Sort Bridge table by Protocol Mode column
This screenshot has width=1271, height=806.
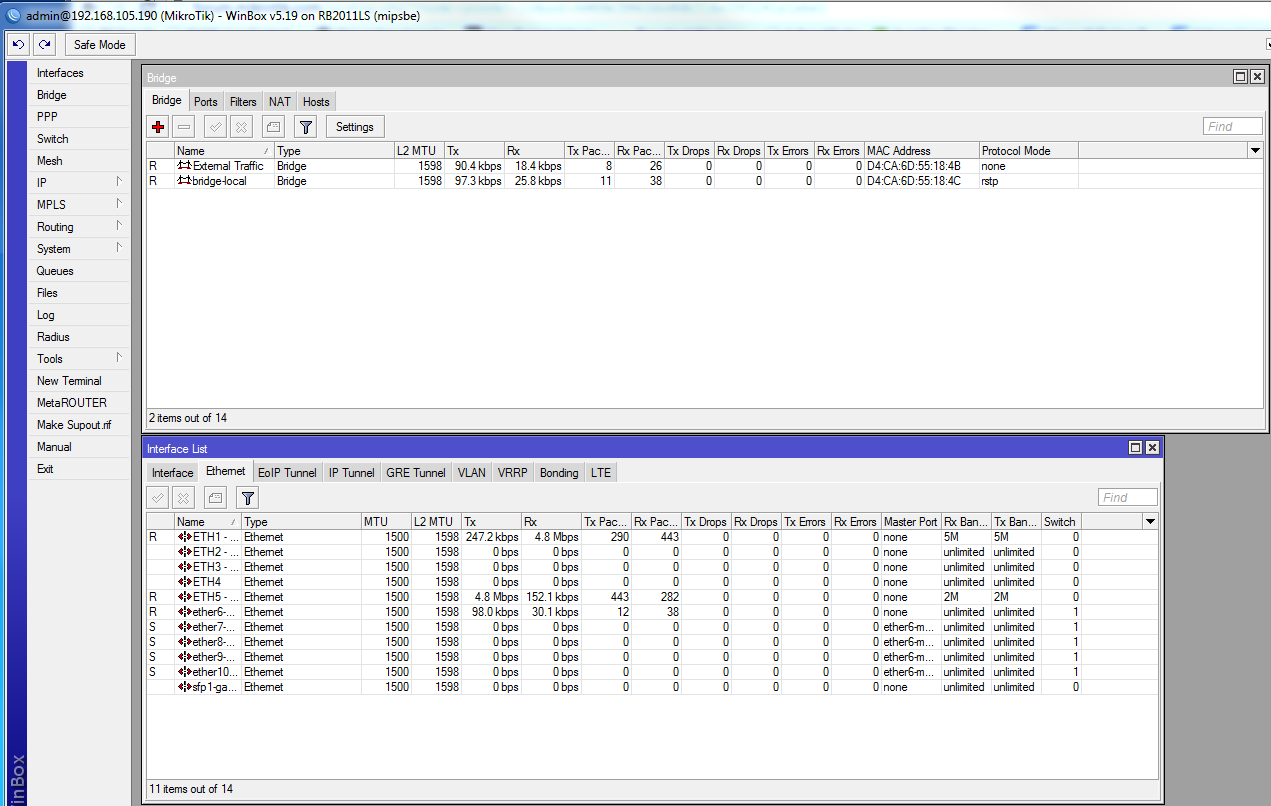(x=1028, y=151)
